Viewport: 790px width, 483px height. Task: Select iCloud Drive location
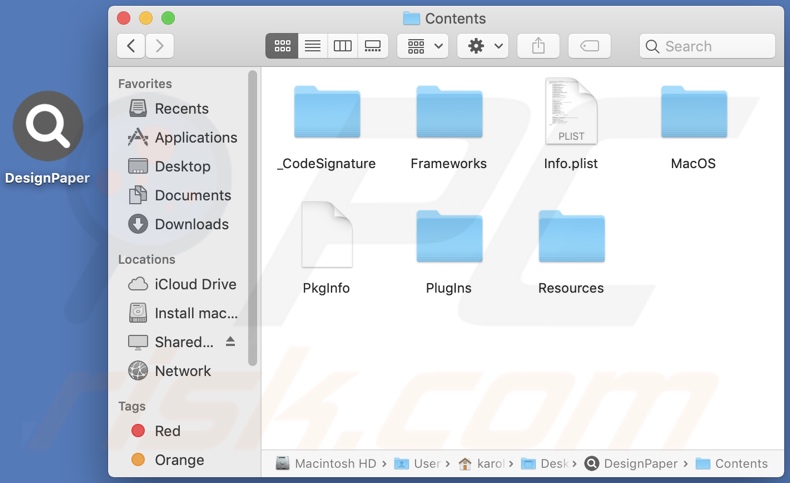tap(181, 284)
